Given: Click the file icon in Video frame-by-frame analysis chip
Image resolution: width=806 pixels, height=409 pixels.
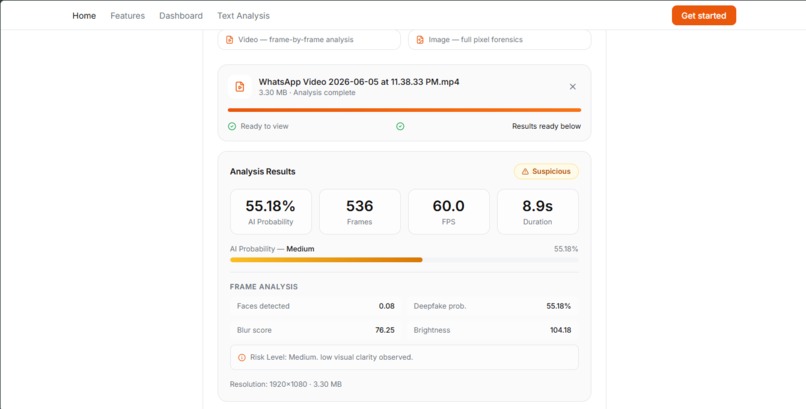Looking at the screenshot, I should (x=229, y=40).
